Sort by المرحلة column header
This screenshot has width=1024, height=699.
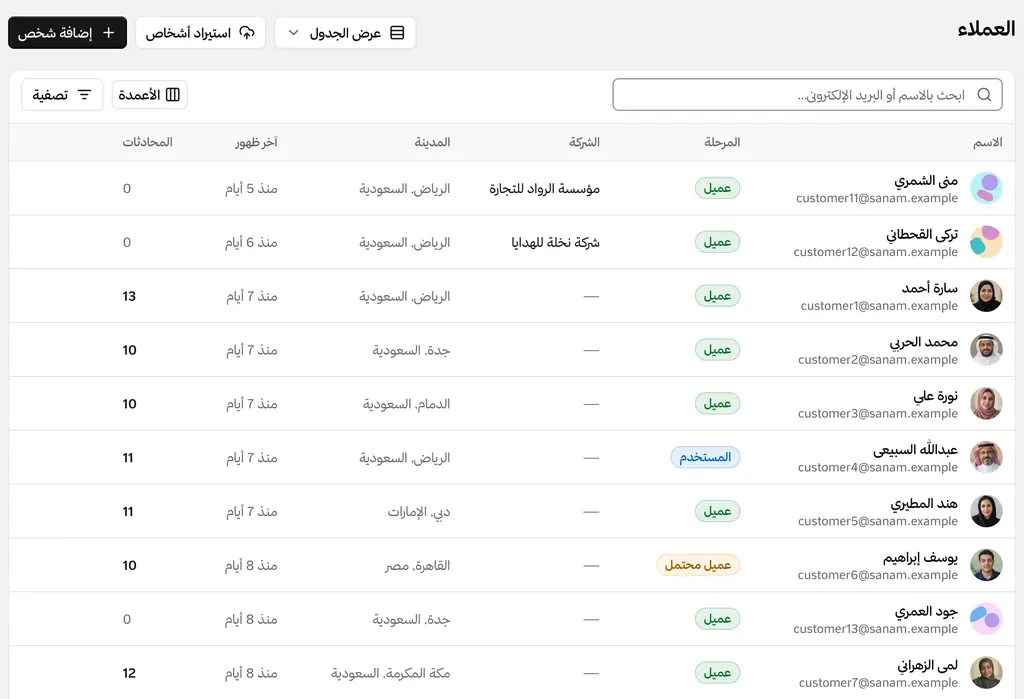(x=722, y=142)
